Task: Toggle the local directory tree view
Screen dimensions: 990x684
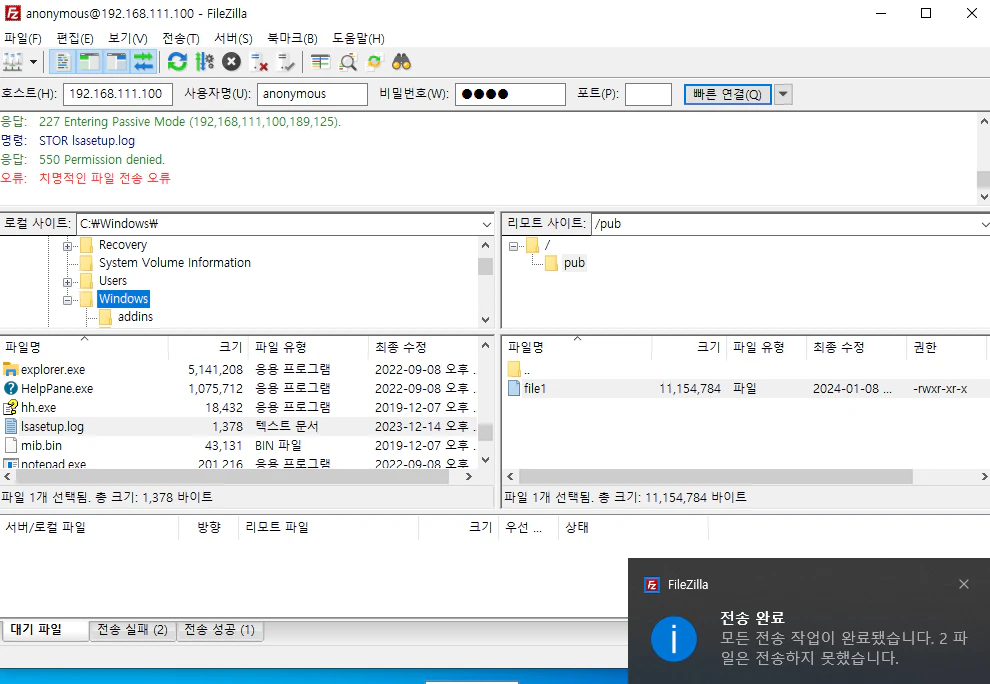Action: (x=89, y=62)
